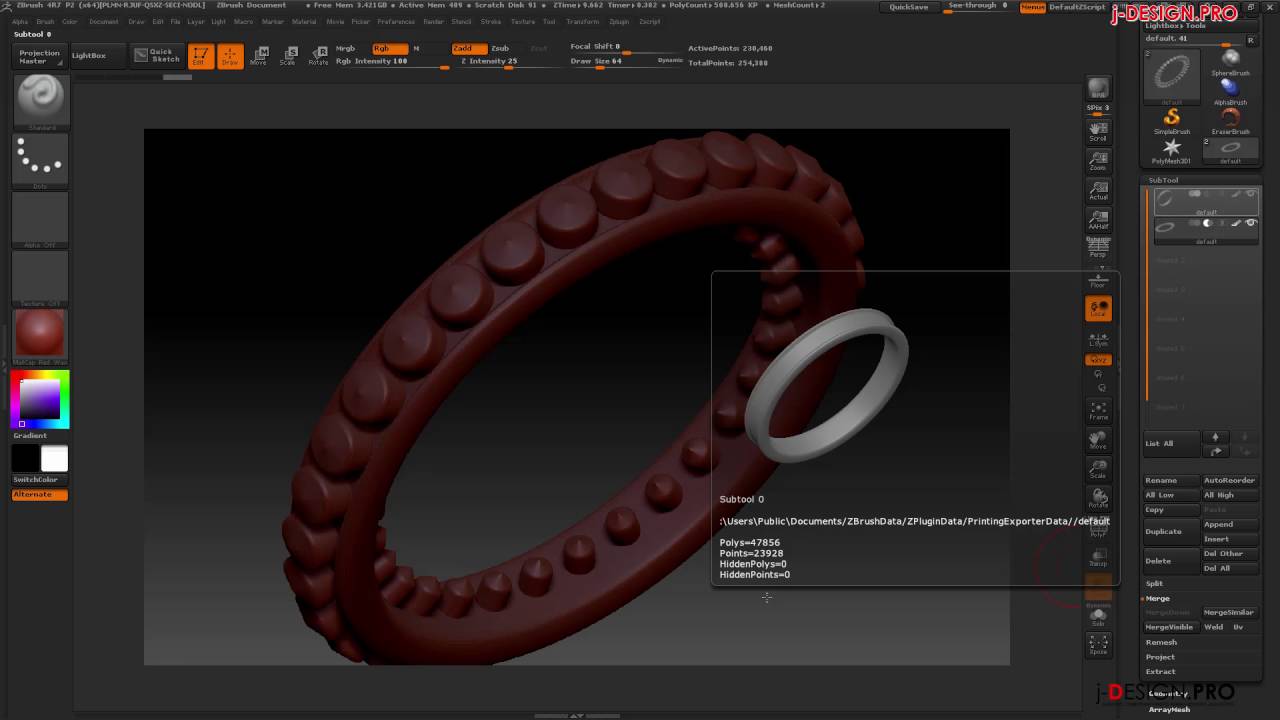Click the Actual size icon

(1098, 190)
